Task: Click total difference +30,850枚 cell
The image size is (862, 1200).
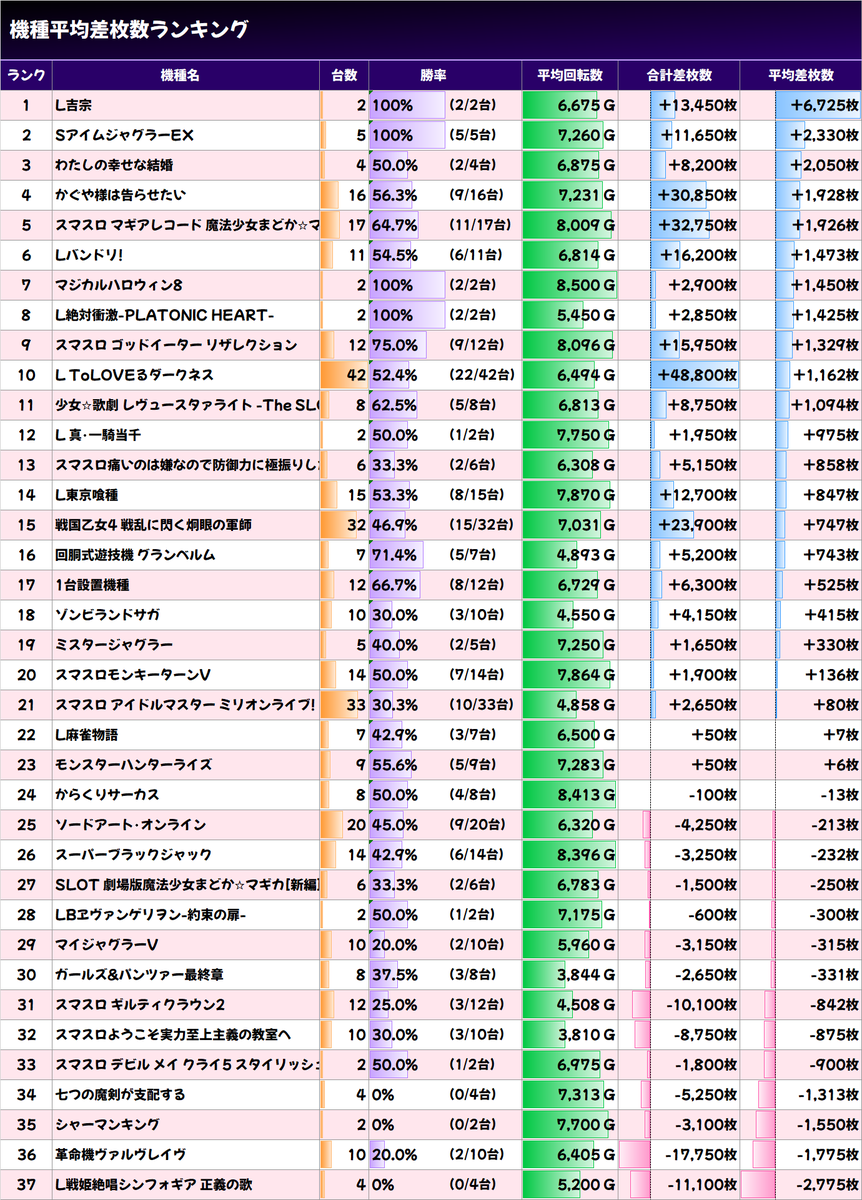Action: [x=679, y=195]
